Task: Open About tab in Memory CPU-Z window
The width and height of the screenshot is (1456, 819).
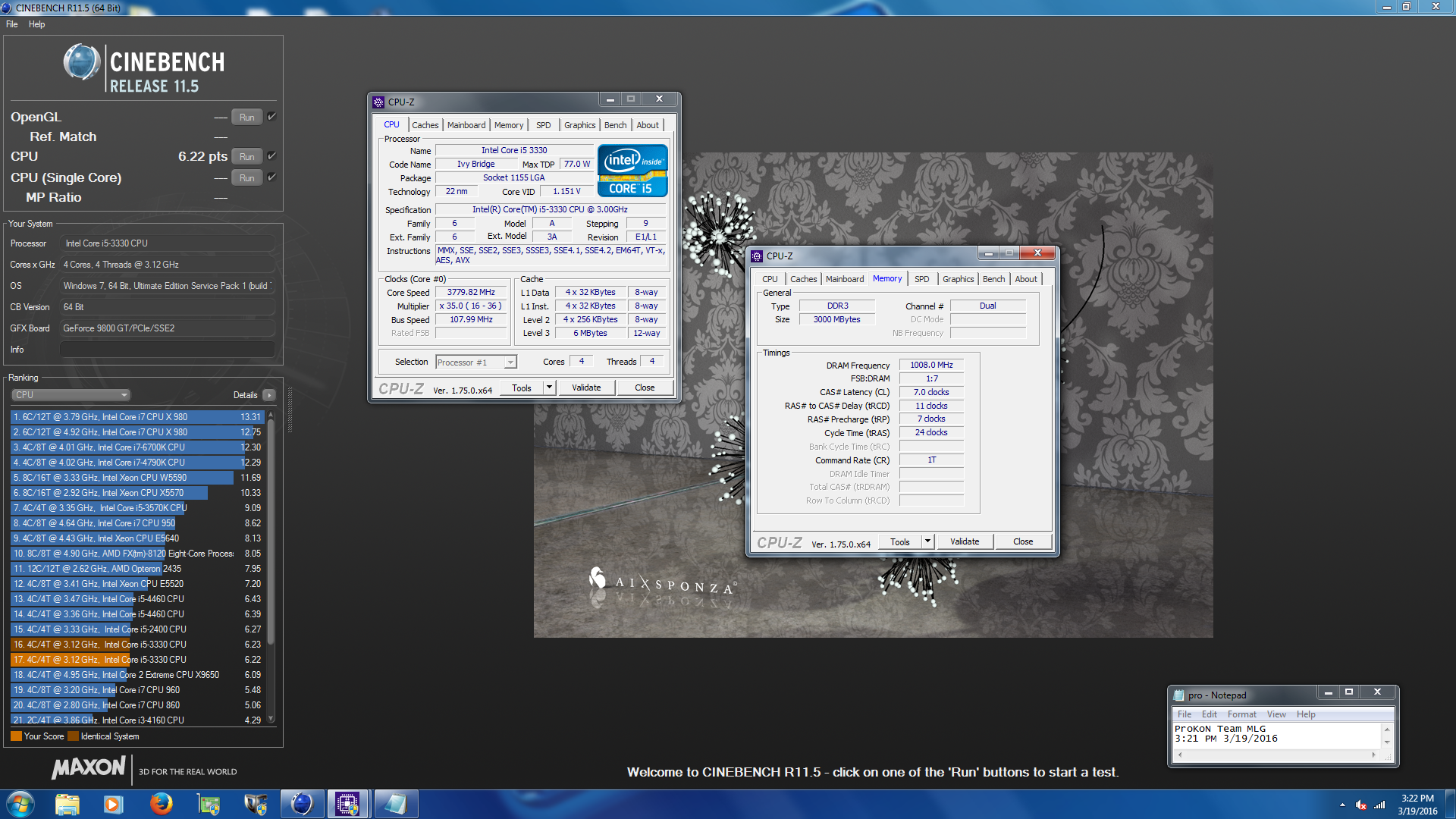Action: pos(1026,279)
